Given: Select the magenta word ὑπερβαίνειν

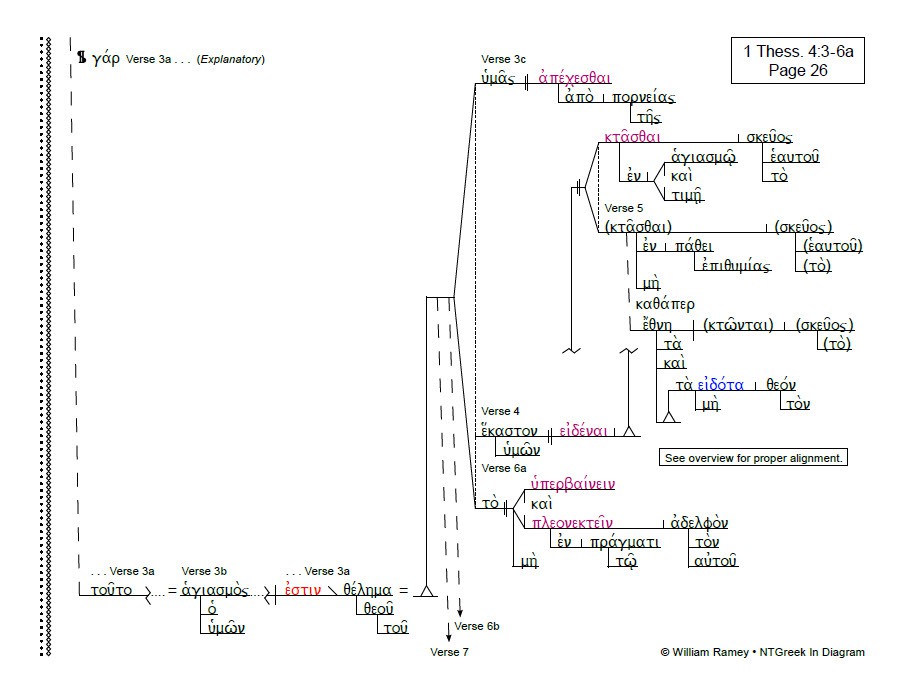Looking at the screenshot, I should click(x=573, y=484).
